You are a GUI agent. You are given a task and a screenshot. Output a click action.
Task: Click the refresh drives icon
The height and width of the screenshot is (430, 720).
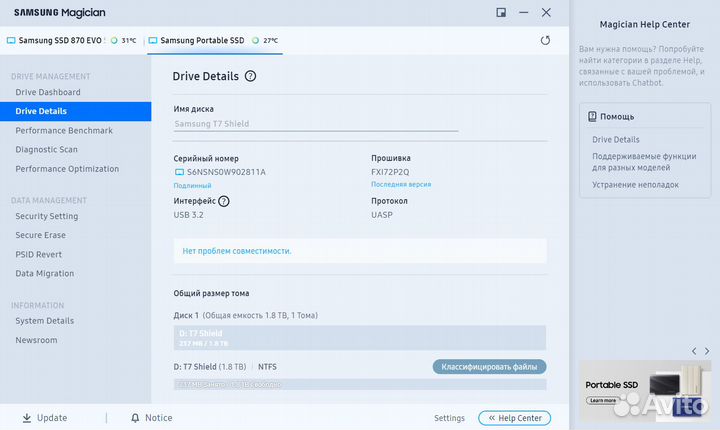(545, 40)
